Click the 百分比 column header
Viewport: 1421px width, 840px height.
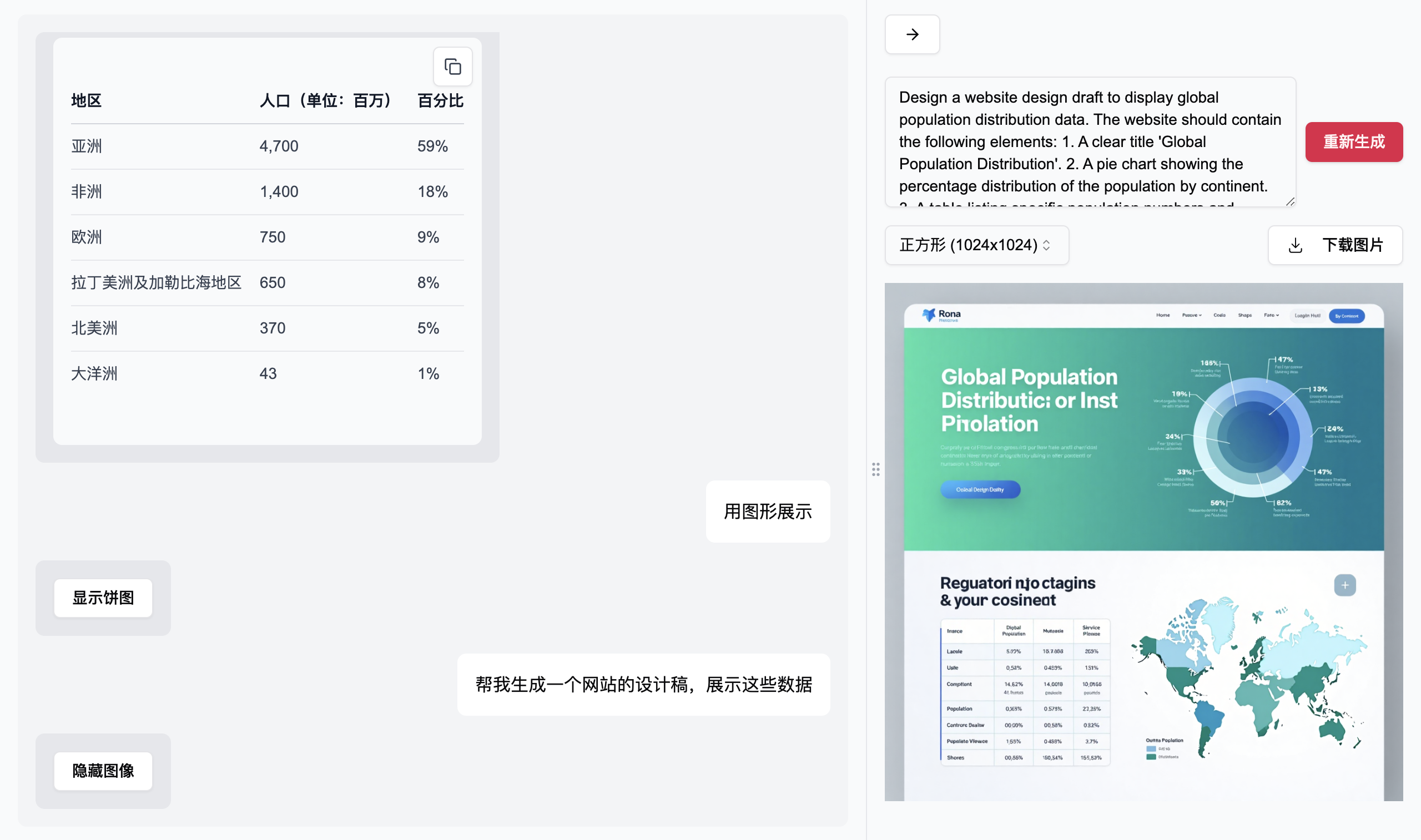coord(440,101)
